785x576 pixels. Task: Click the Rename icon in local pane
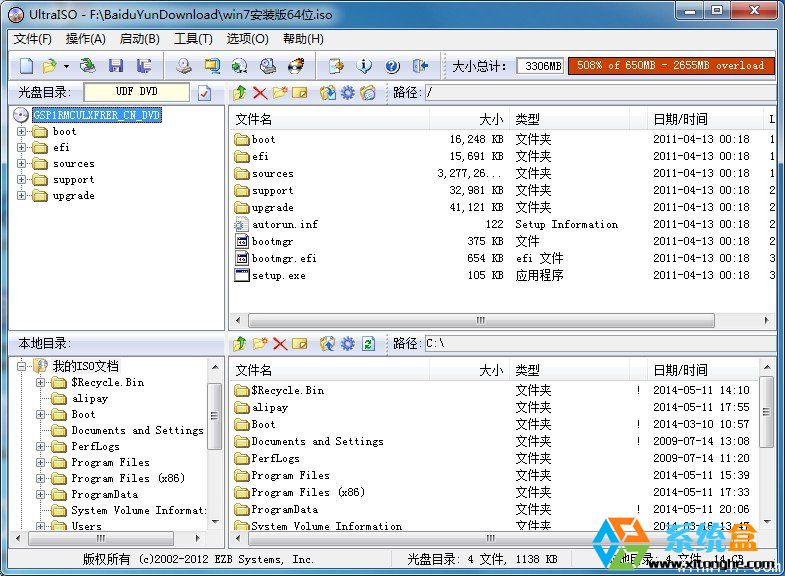coord(299,344)
